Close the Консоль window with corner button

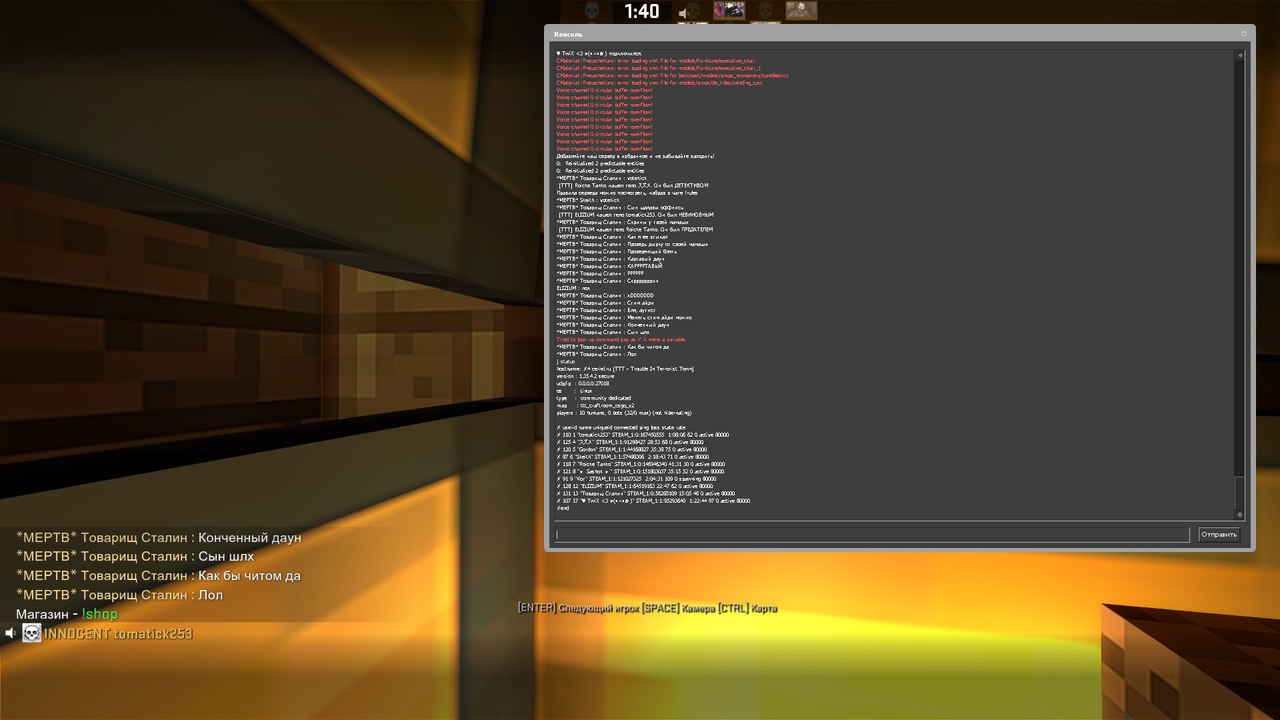1243,34
